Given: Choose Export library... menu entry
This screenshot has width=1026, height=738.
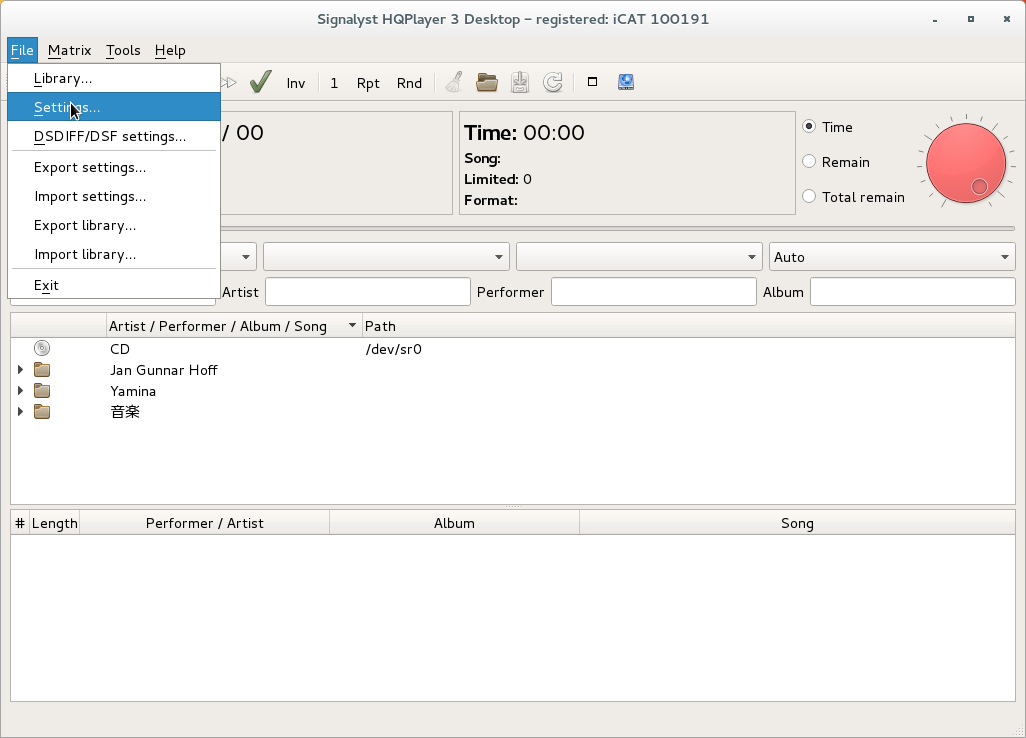Looking at the screenshot, I should tap(114, 225).
